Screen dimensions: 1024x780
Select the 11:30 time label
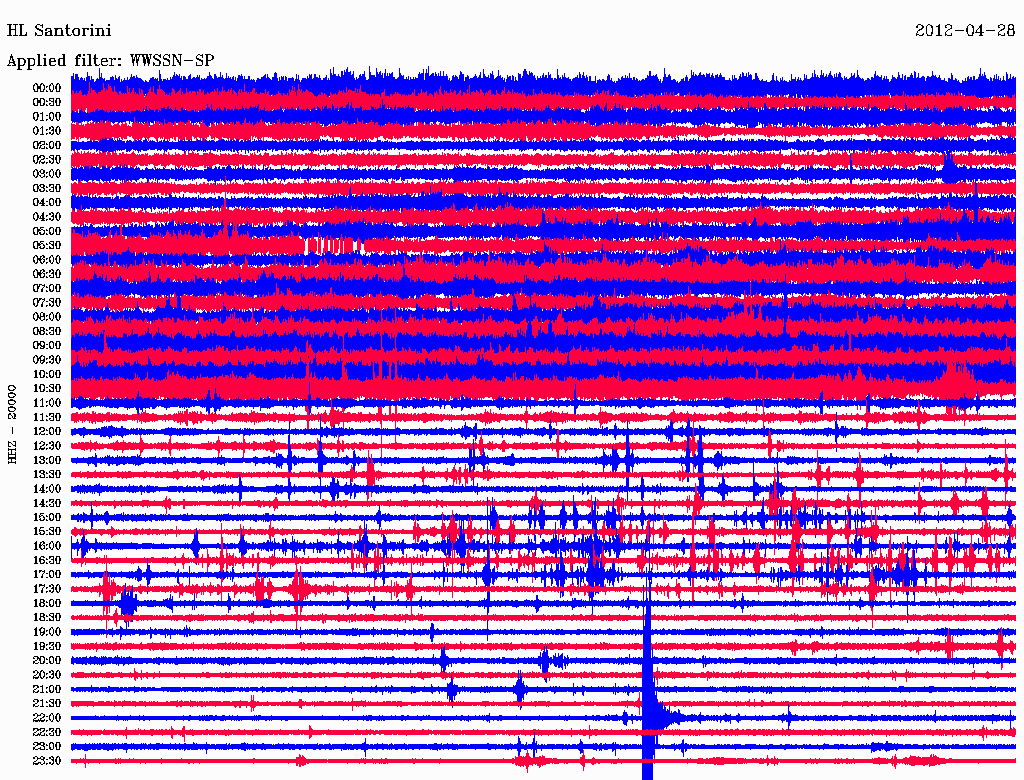point(47,417)
